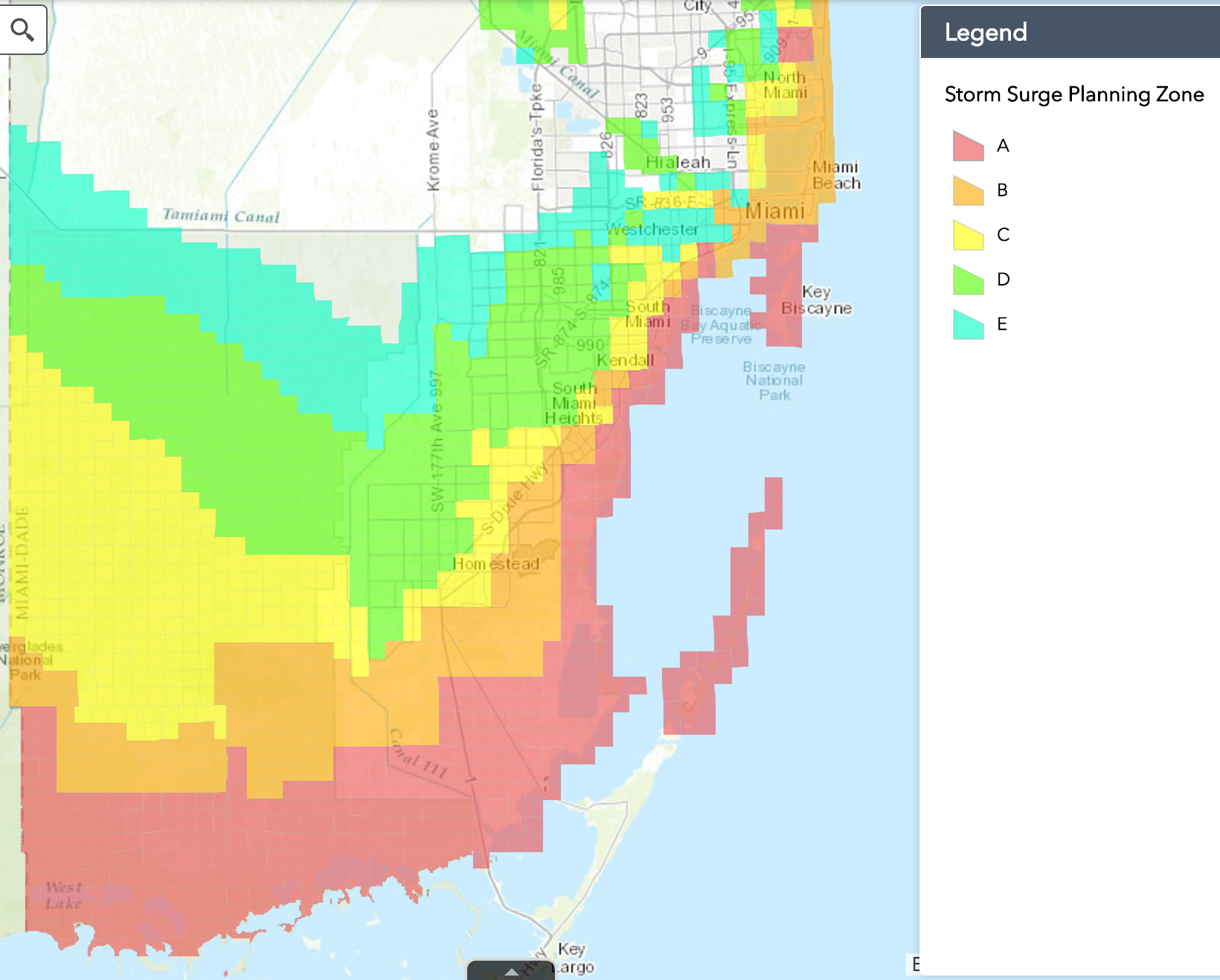Viewport: 1220px width, 980px height.
Task: Click the Miami city label on the map
Action: pyautogui.click(x=775, y=212)
